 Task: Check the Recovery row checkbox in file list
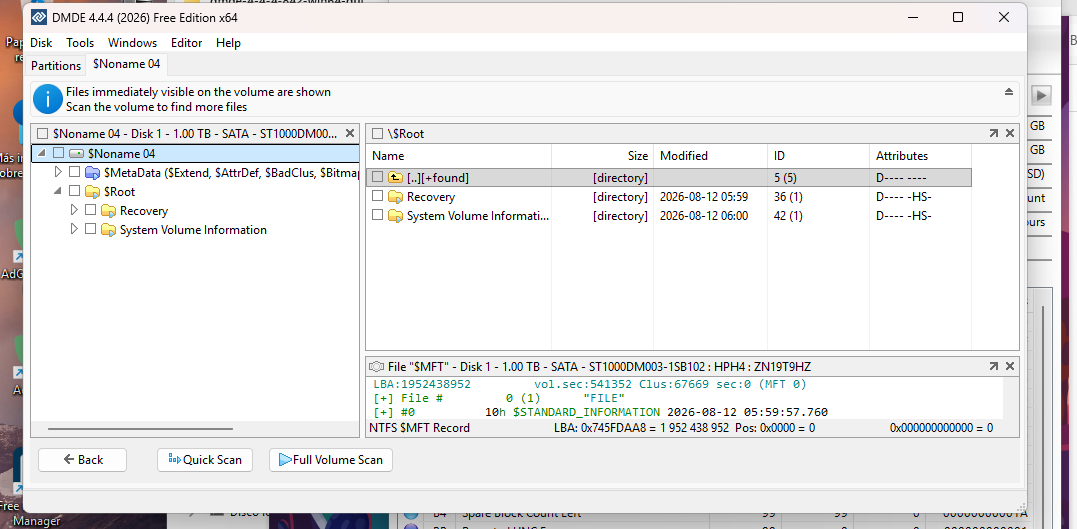tap(377, 197)
